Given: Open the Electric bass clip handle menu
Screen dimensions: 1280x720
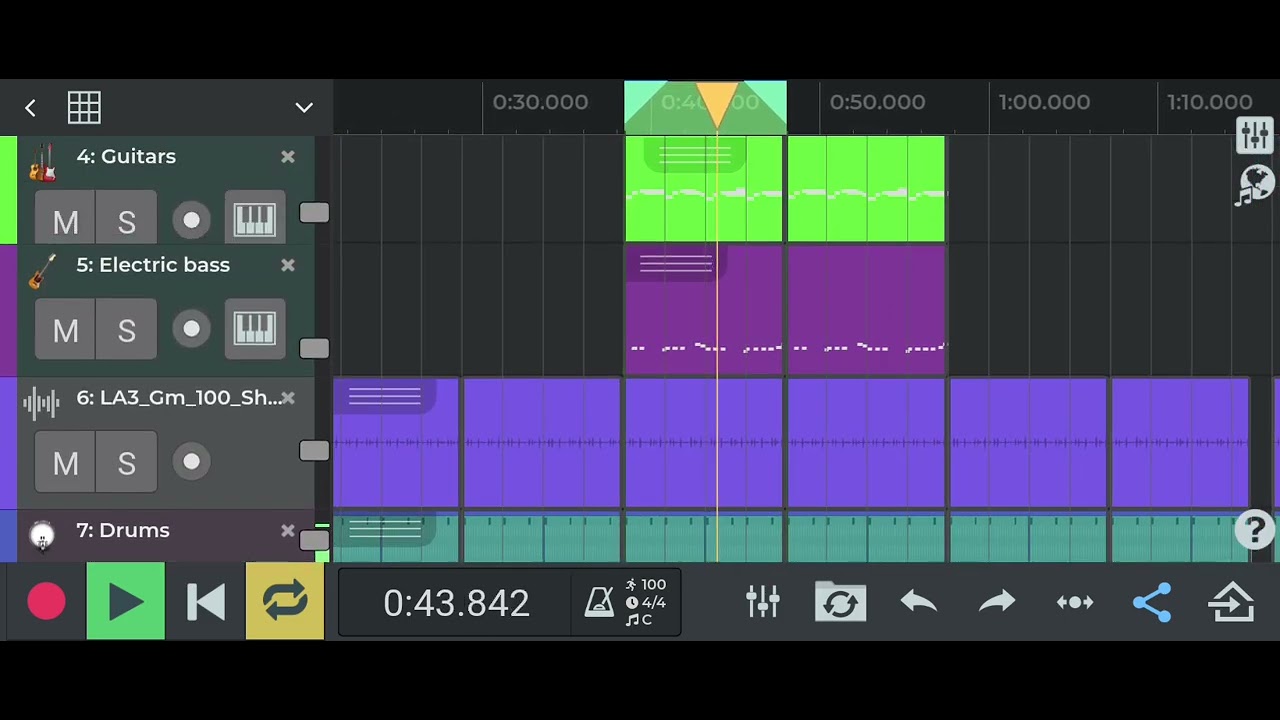Looking at the screenshot, I should point(676,264).
